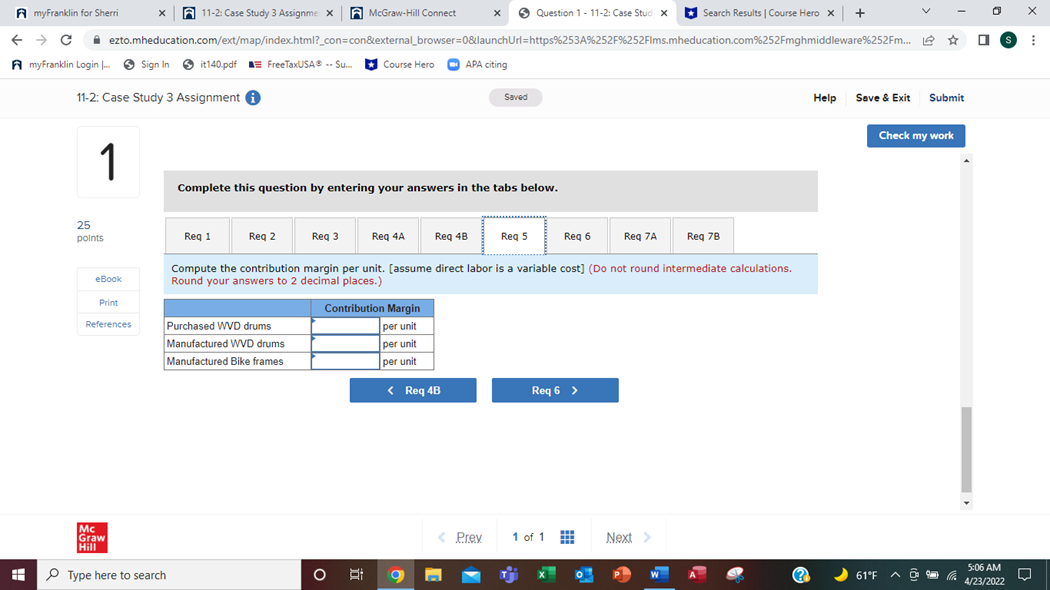Click the Purchased WVD drums answer field
The height and width of the screenshot is (590, 1050).
coord(344,325)
